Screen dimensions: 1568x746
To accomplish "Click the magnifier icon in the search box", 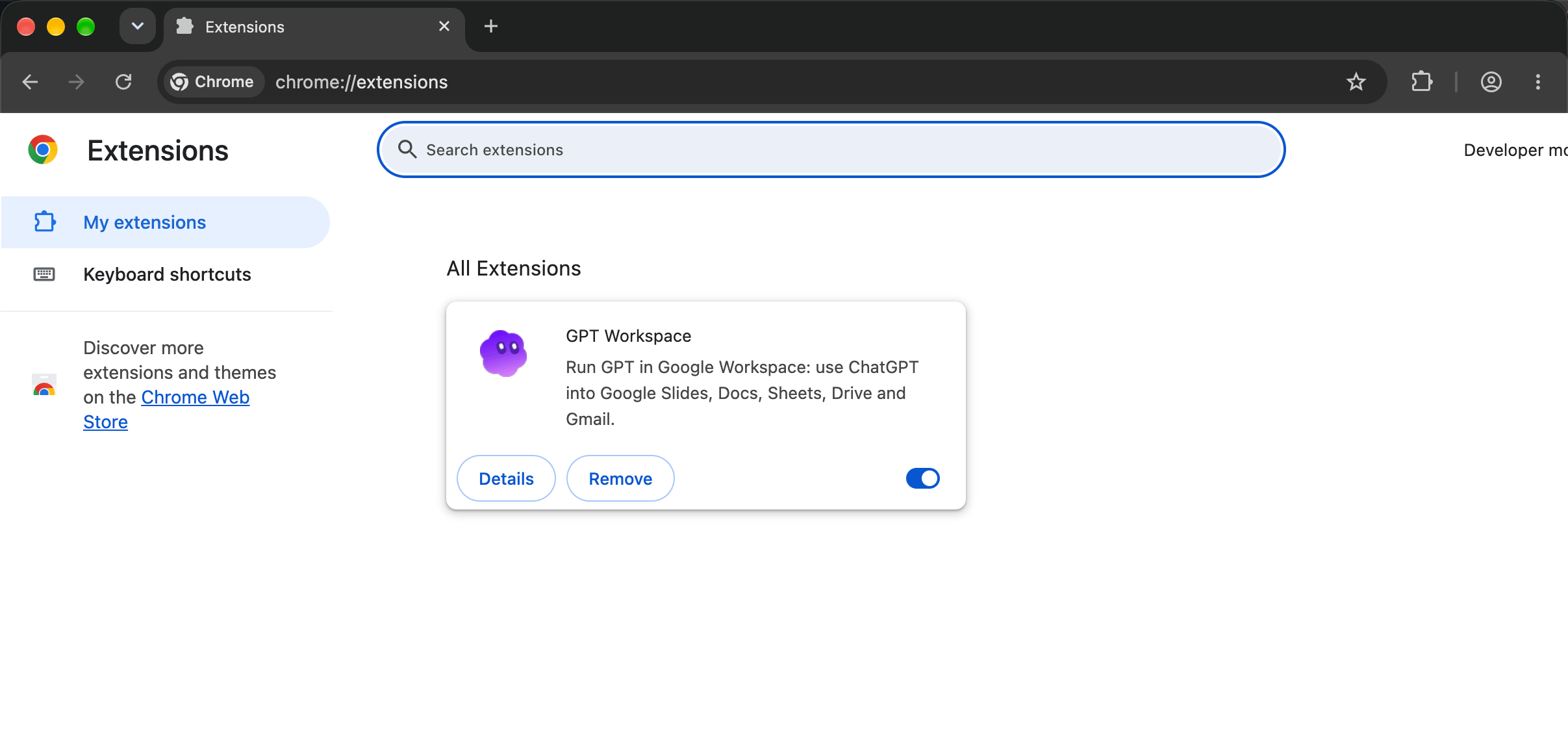I will coord(407,149).
